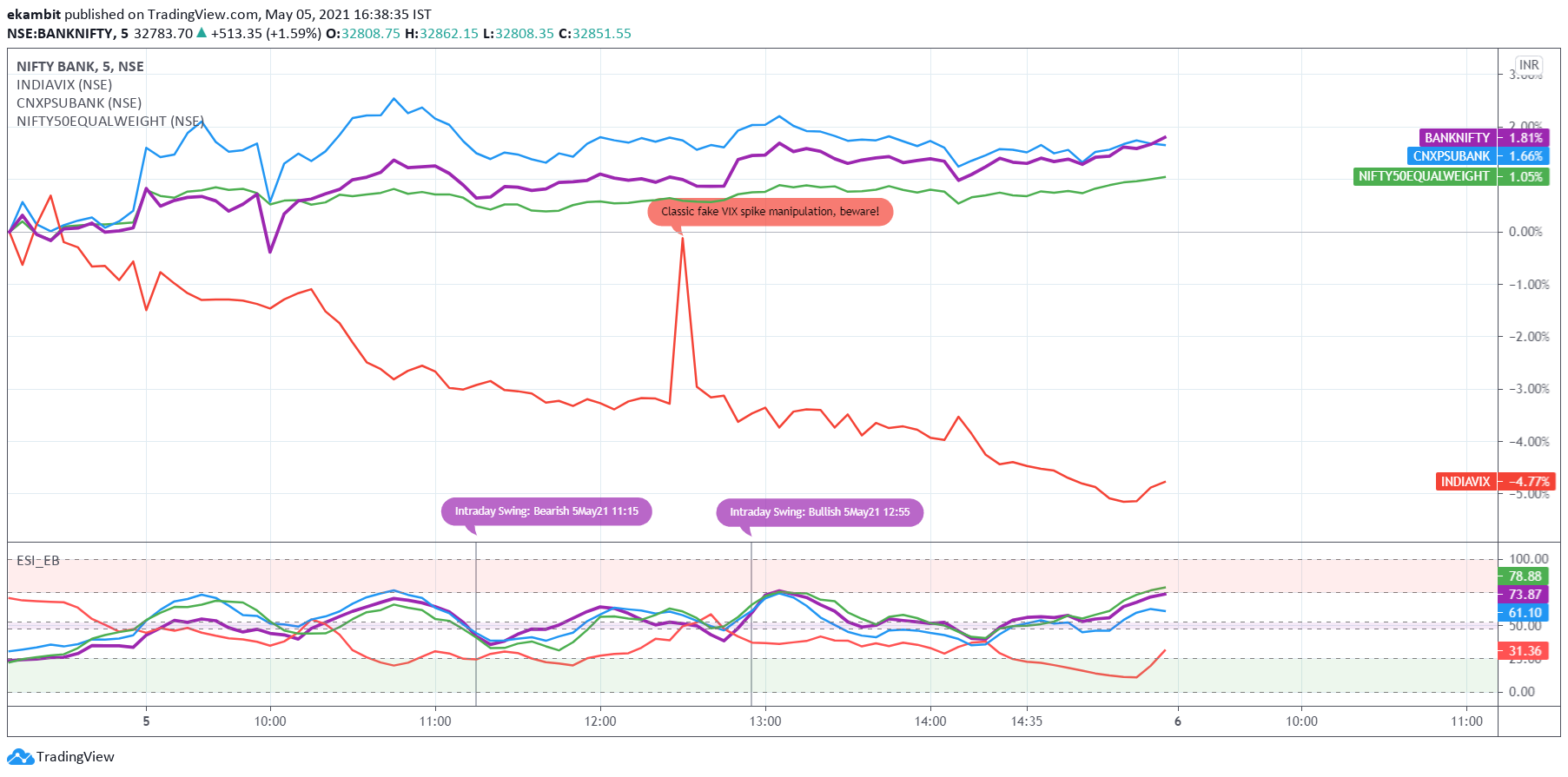Image resolution: width=1568 pixels, height=777 pixels.
Task: Click the -1.00% price axis label
Action: point(1529,285)
